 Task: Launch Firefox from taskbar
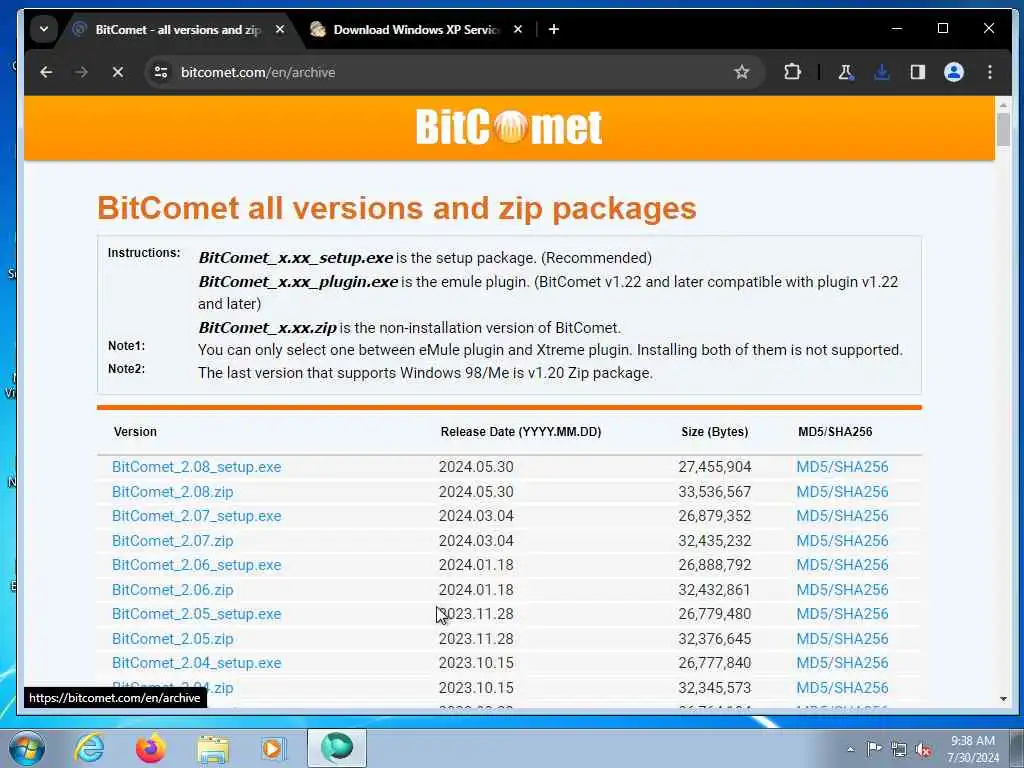point(151,748)
